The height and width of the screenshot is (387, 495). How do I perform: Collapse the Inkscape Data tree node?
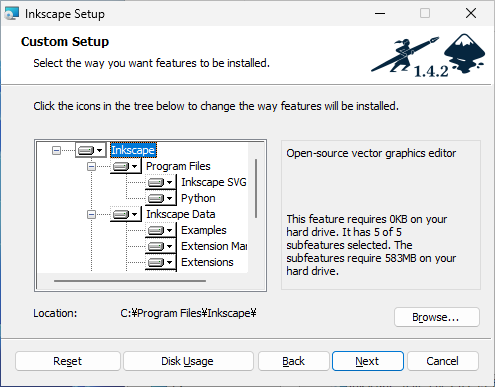(x=91, y=214)
